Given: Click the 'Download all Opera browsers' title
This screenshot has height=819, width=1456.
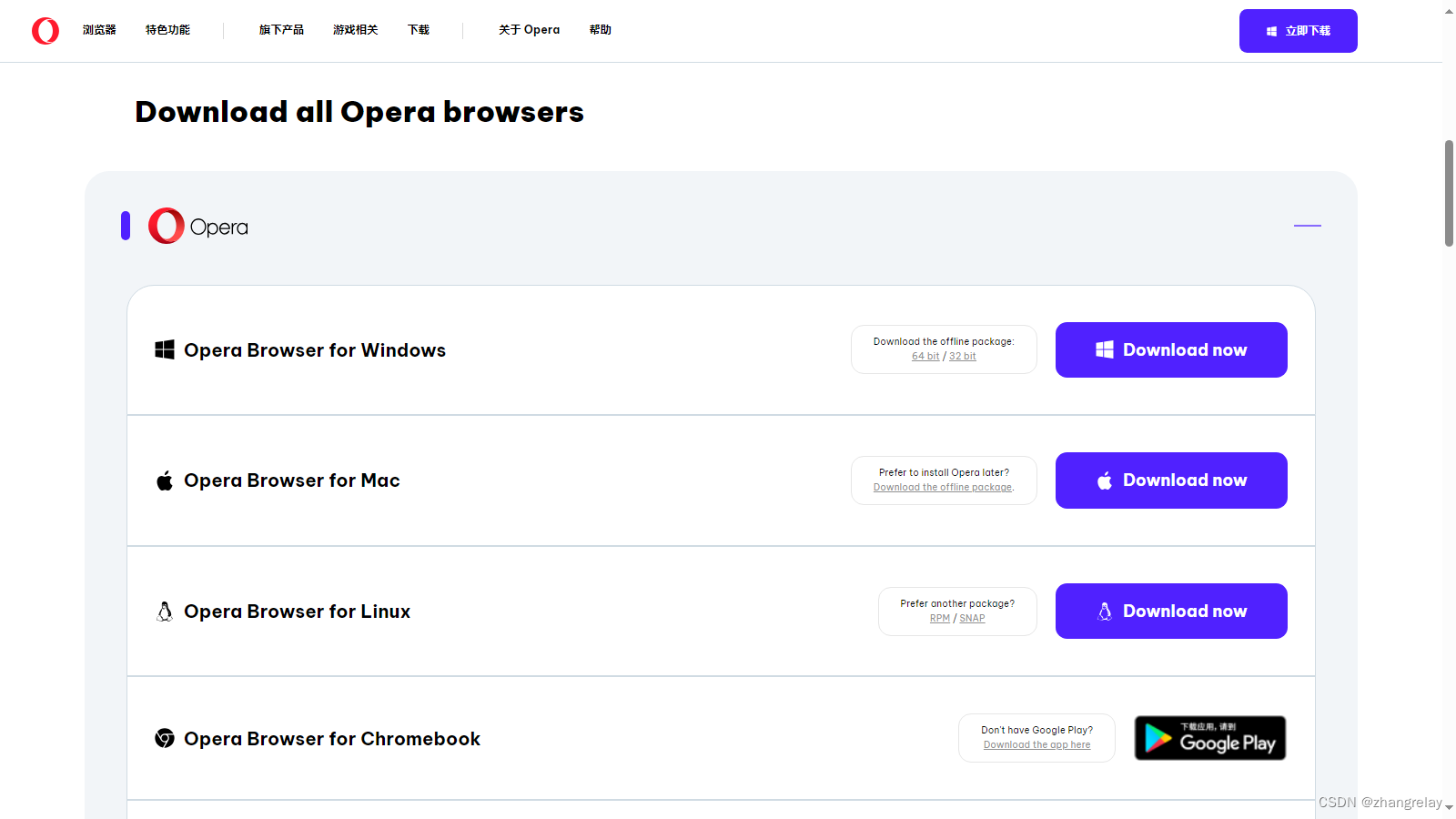Looking at the screenshot, I should pyautogui.click(x=359, y=112).
